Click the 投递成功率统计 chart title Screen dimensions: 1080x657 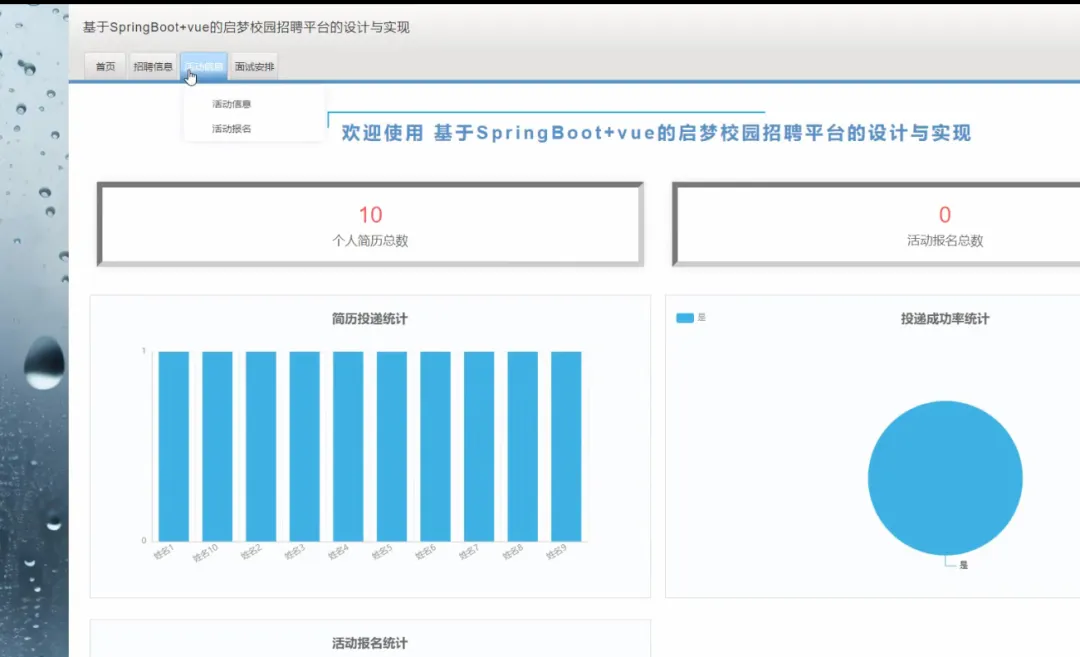945,319
